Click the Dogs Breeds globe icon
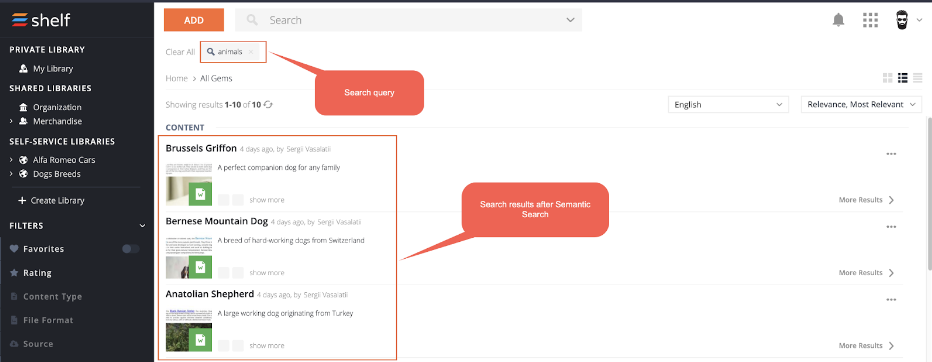Screen dimensions: 932x362 point(23,174)
